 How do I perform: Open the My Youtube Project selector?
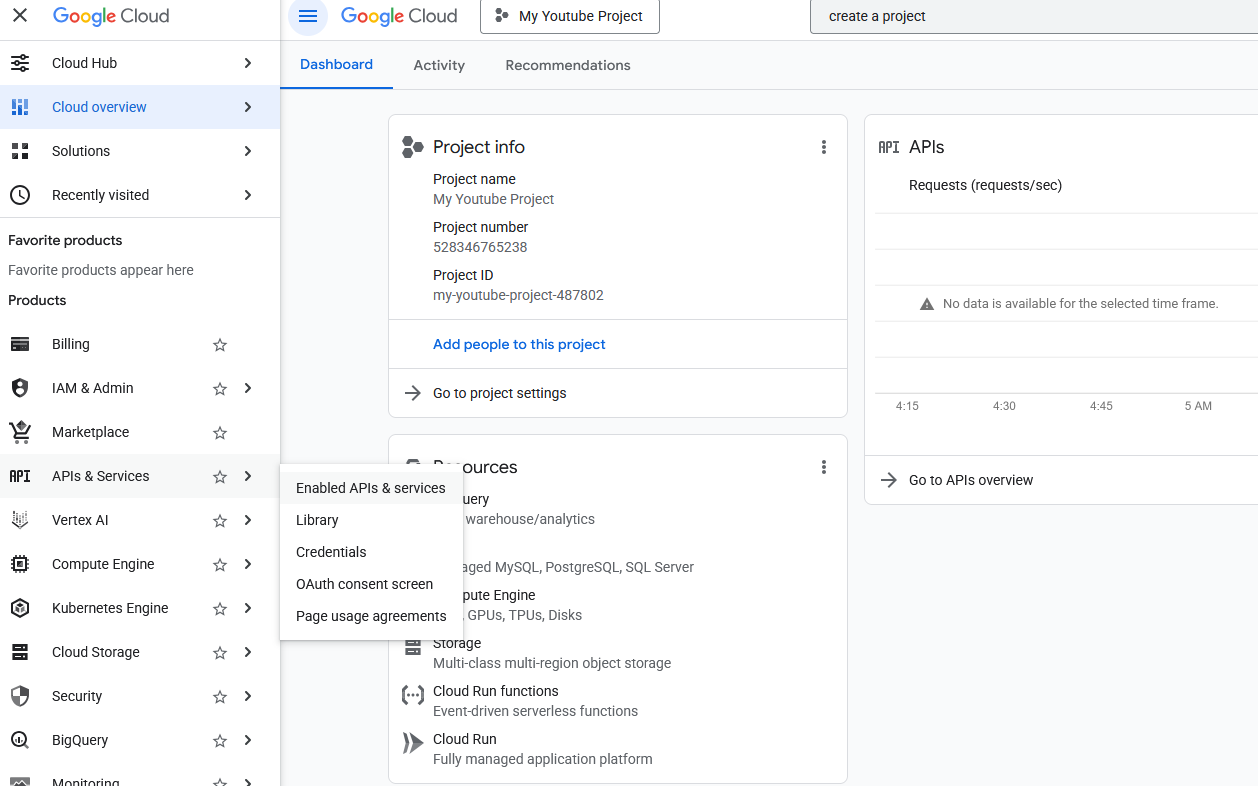[x=569, y=17]
